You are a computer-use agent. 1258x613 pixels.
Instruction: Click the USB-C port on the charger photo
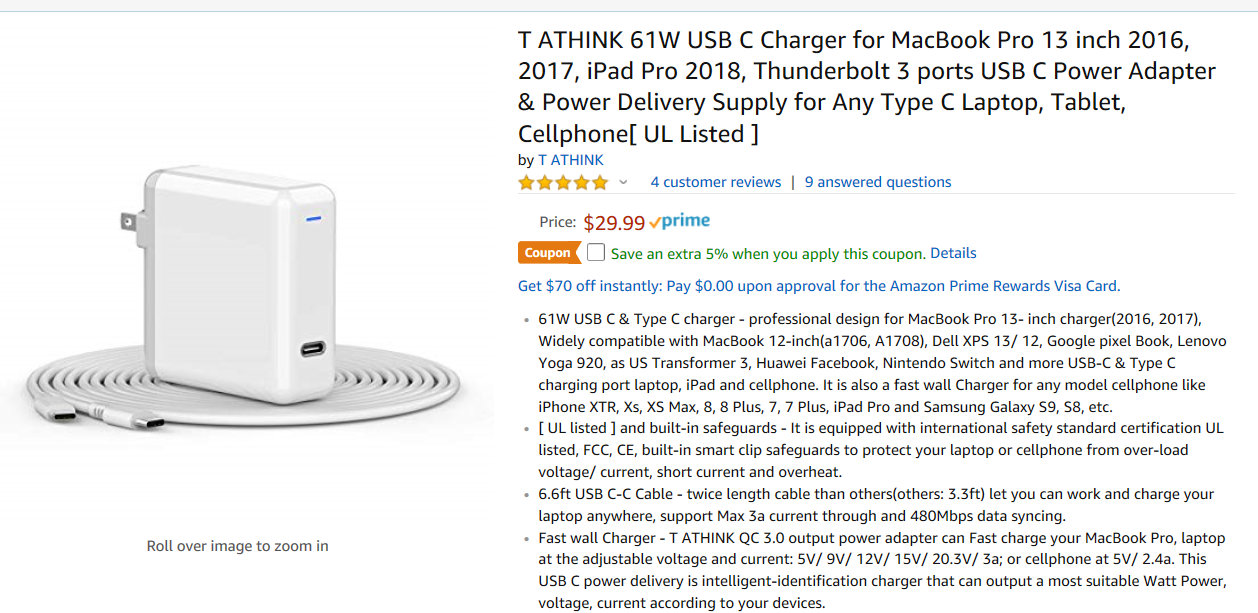312,350
